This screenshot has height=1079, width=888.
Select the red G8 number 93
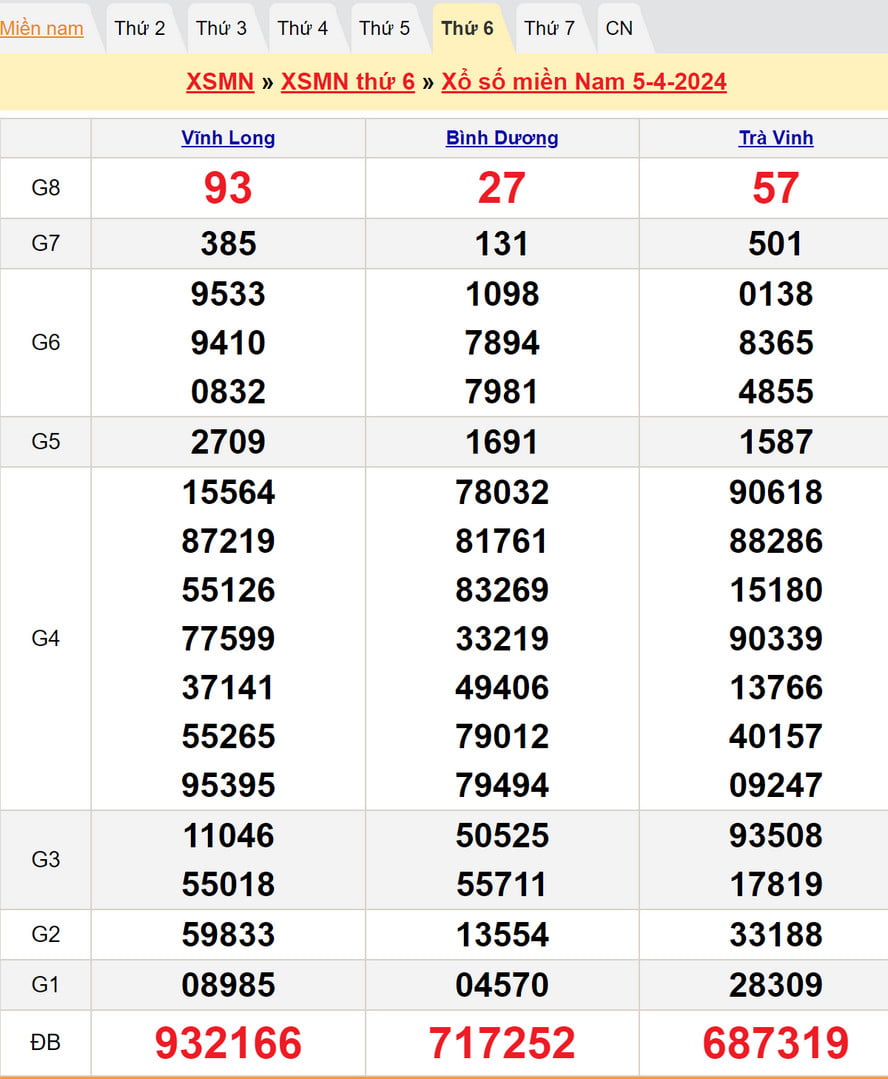pyautogui.click(x=228, y=188)
